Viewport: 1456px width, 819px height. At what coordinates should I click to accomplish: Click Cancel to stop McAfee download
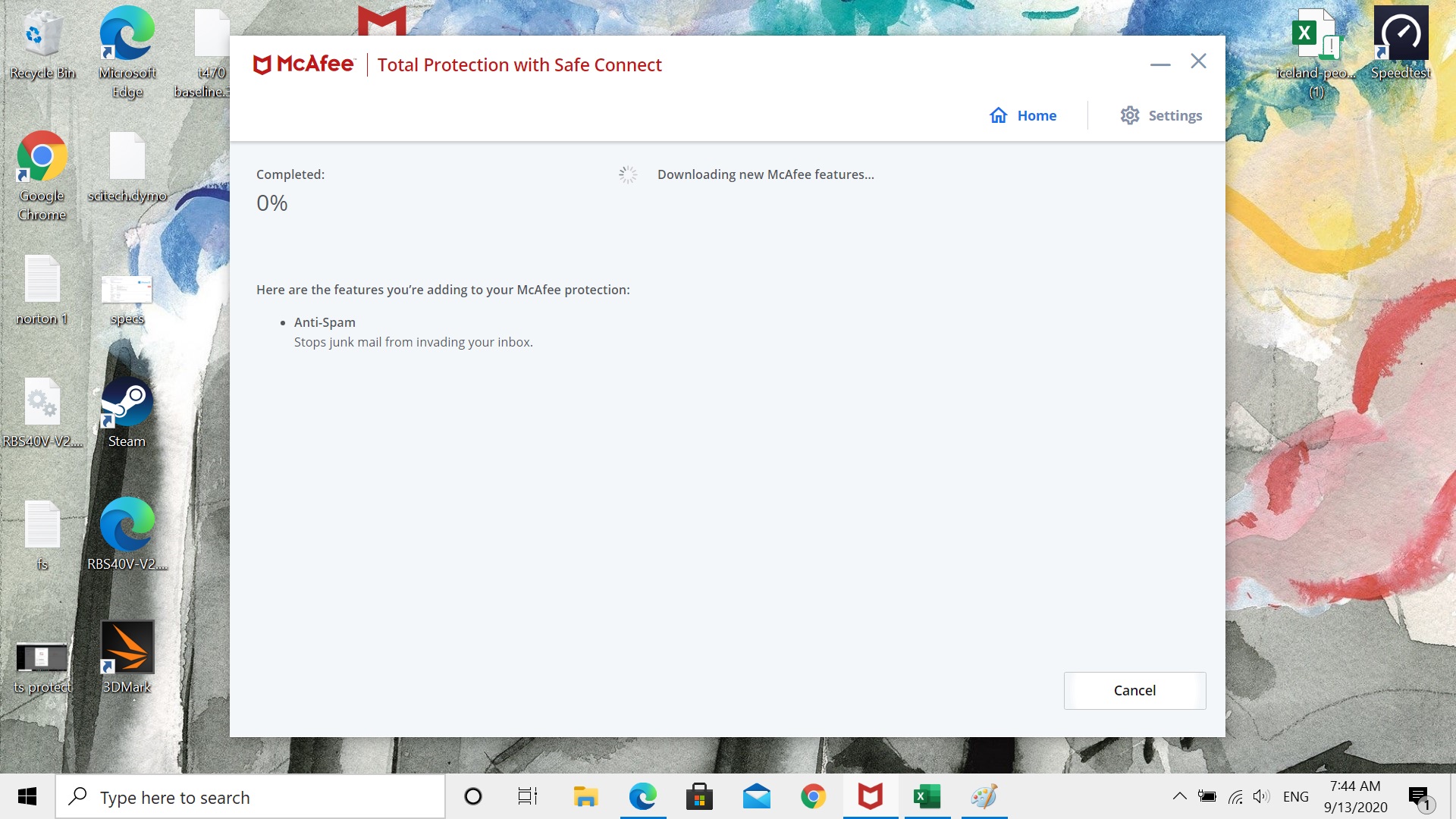click(1134, 690)
